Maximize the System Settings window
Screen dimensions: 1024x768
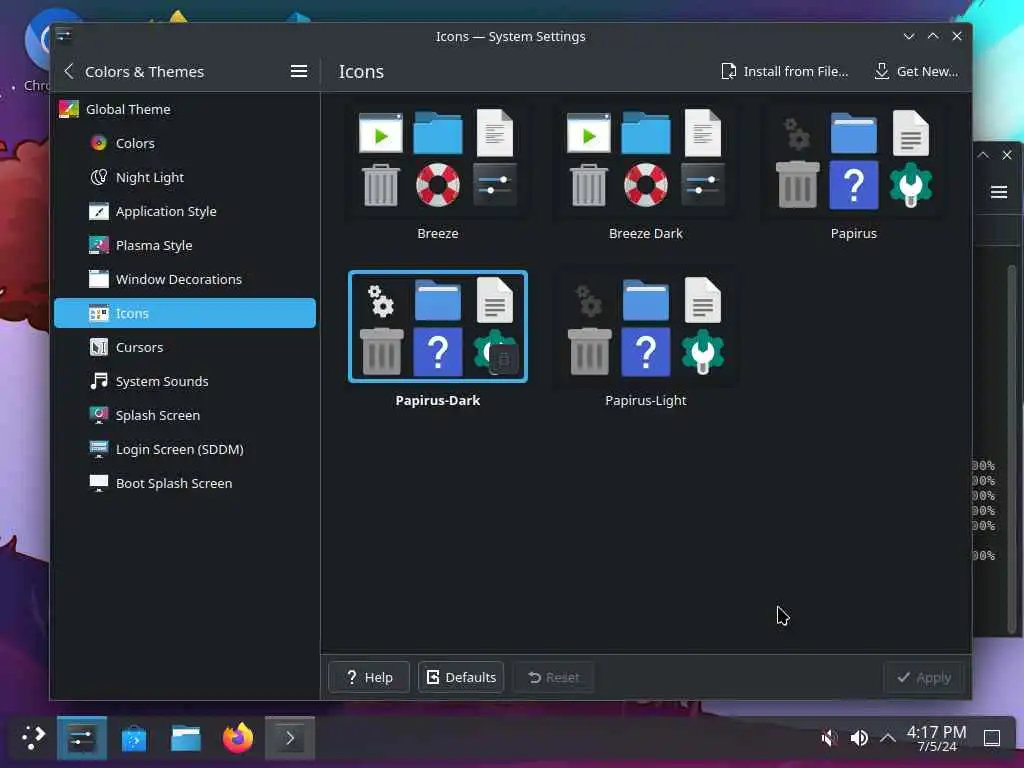(x=933, y=36)
